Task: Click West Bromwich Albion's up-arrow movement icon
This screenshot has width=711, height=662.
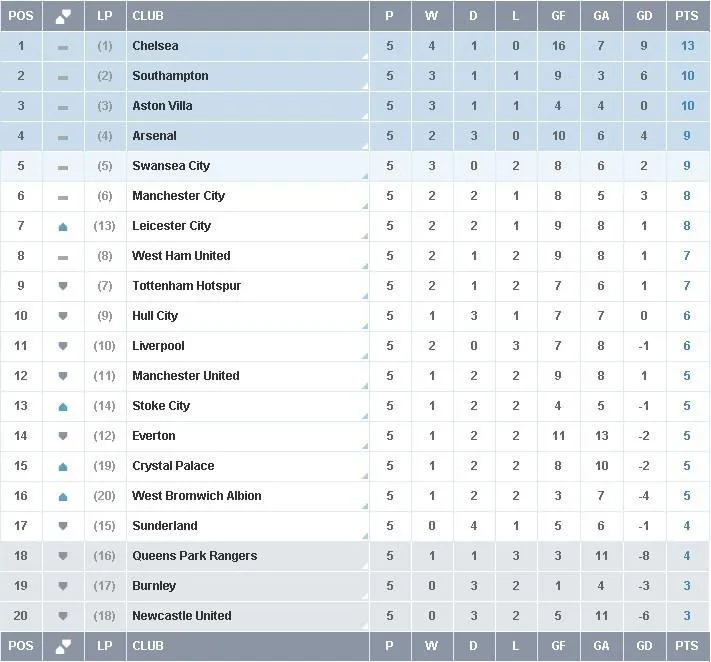Action: coord(63,497)
